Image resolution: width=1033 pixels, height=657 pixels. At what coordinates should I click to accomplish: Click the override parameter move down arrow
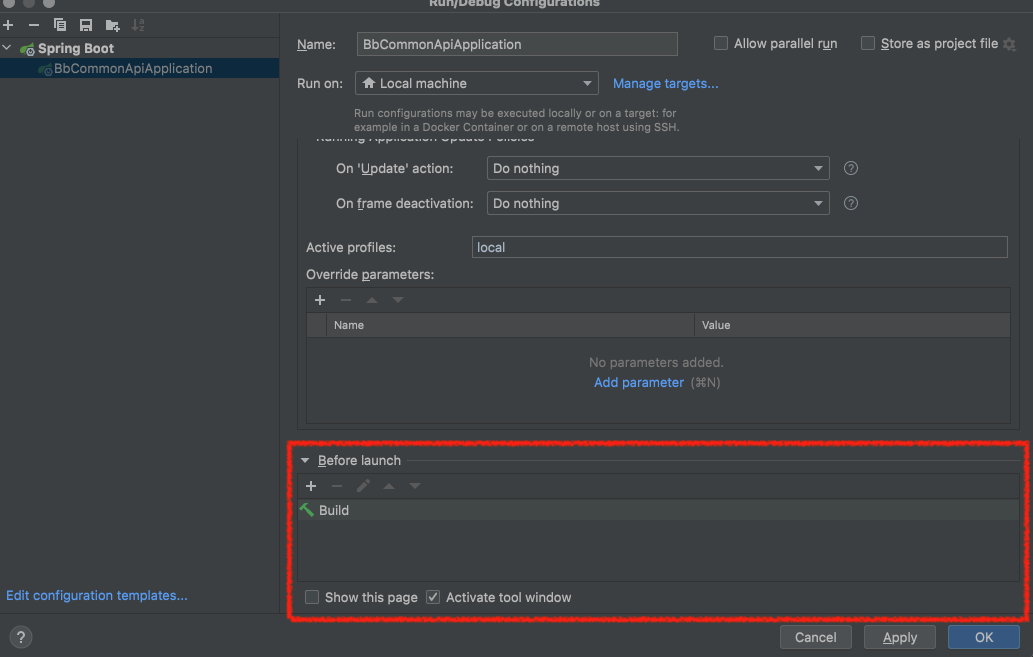[398, 300]
